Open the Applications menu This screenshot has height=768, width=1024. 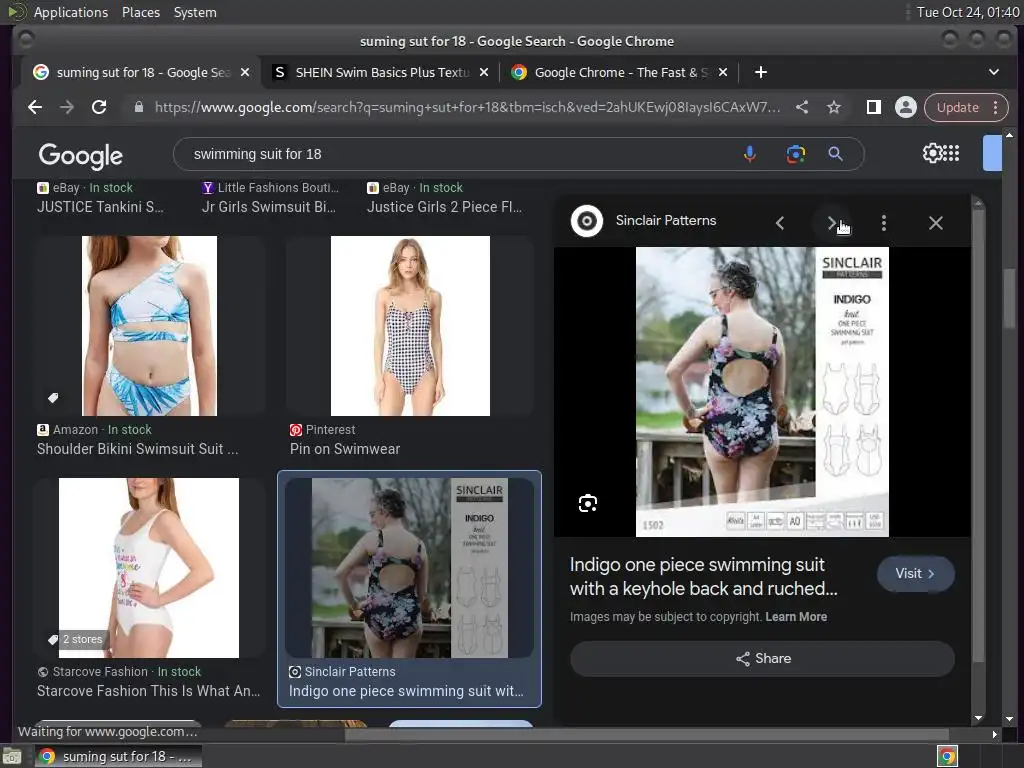click(71, 12)
